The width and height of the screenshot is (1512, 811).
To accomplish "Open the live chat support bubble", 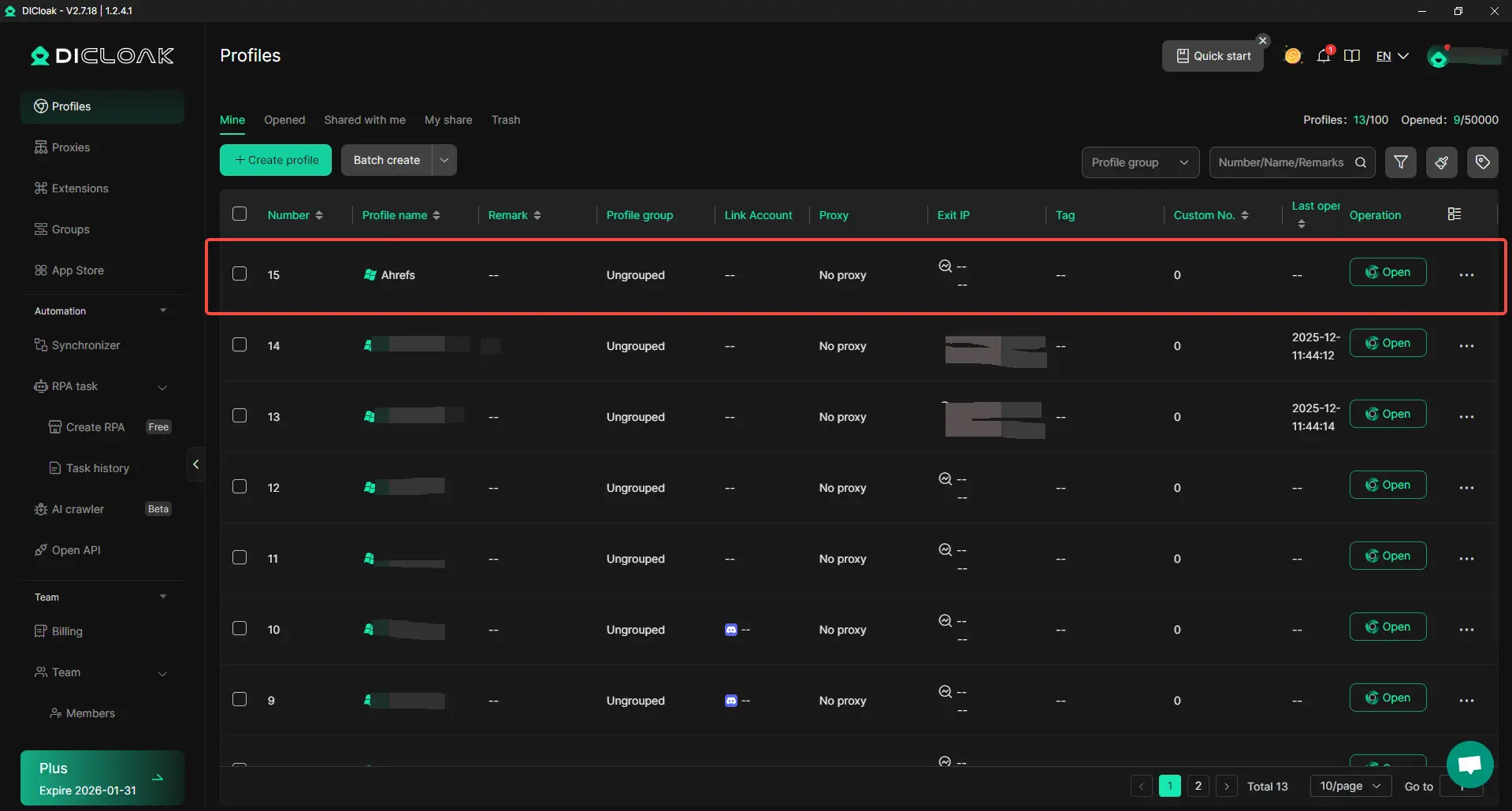I will [1469, 764].
